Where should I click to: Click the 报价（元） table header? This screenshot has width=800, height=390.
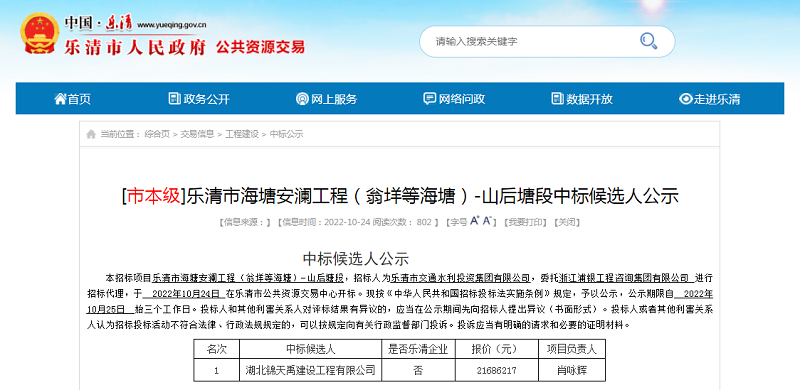coord(496,350)
